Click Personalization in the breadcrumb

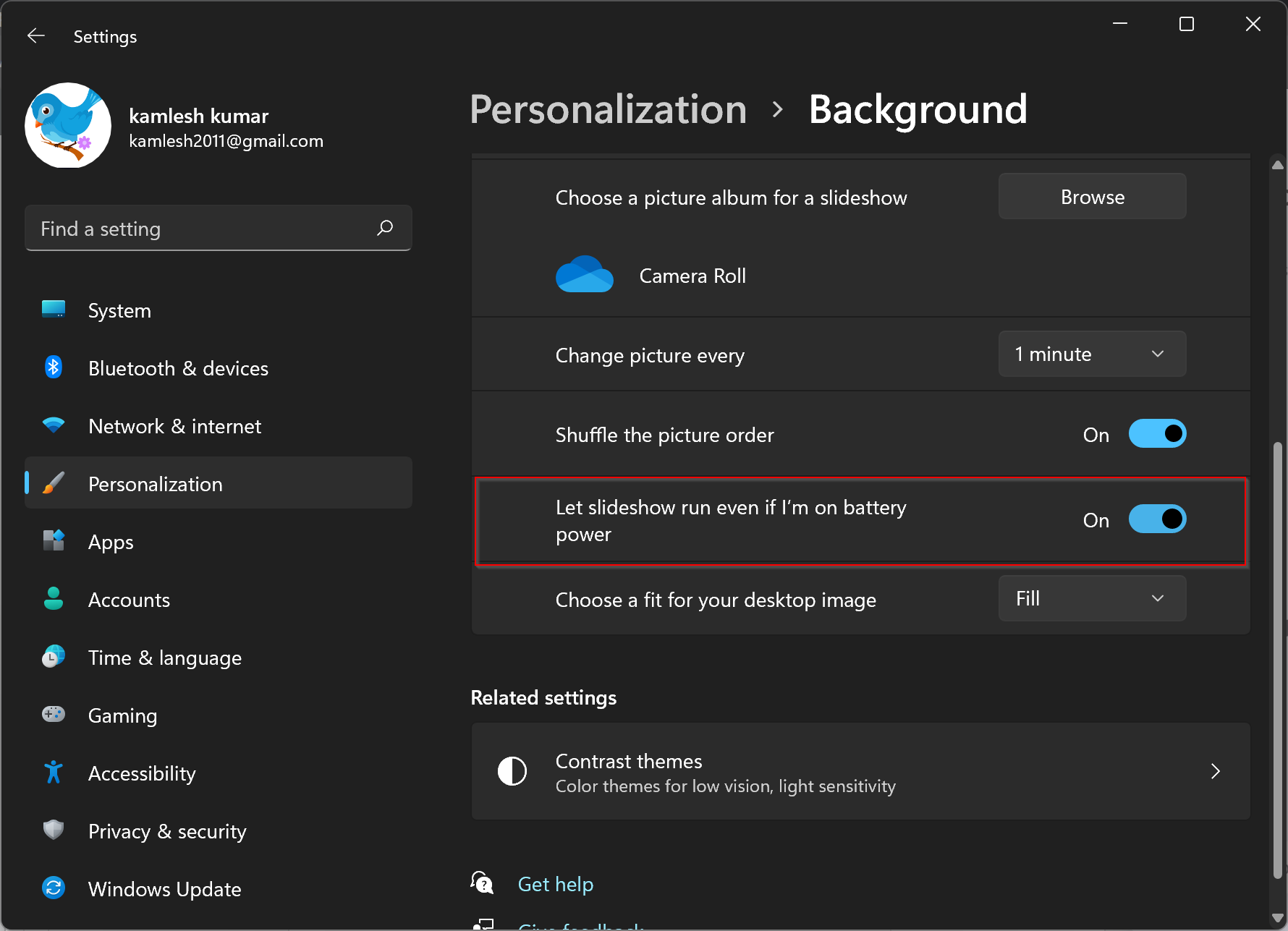pos(608,110)
